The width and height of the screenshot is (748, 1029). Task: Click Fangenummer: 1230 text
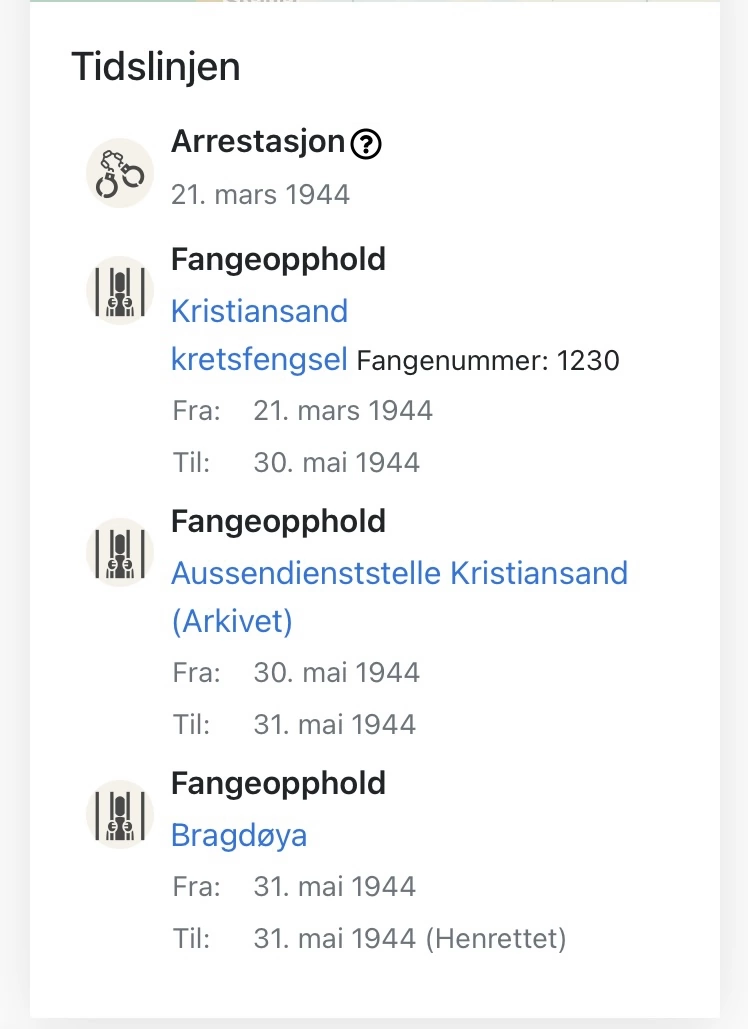[x=488, y=361]
